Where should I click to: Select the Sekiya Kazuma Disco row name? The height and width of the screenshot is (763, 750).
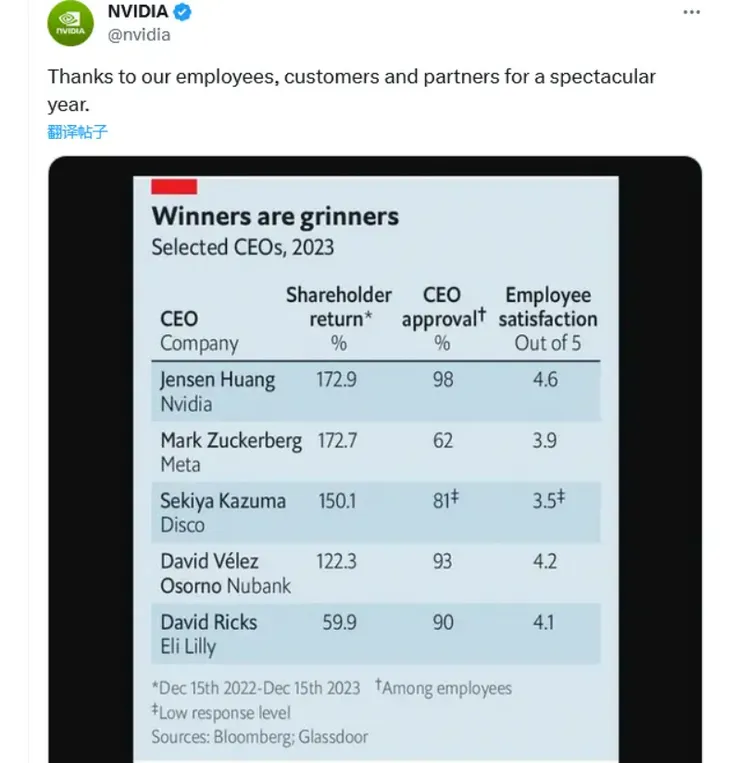tap(223, 512)
